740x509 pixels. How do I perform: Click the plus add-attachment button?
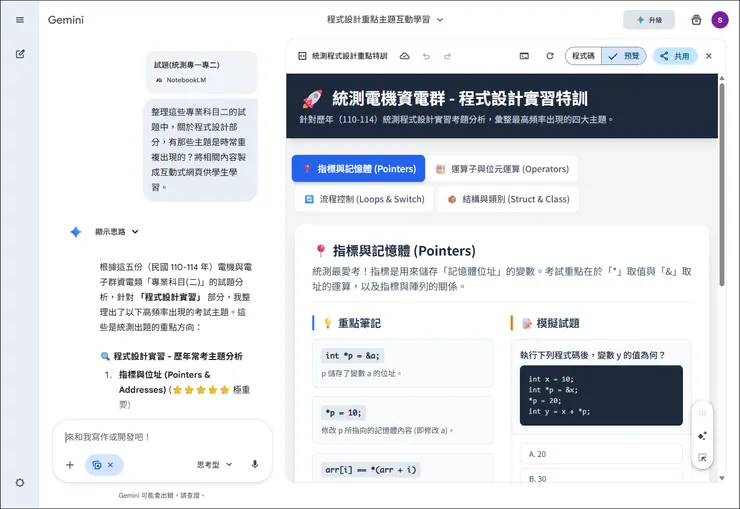coord(70,465)
